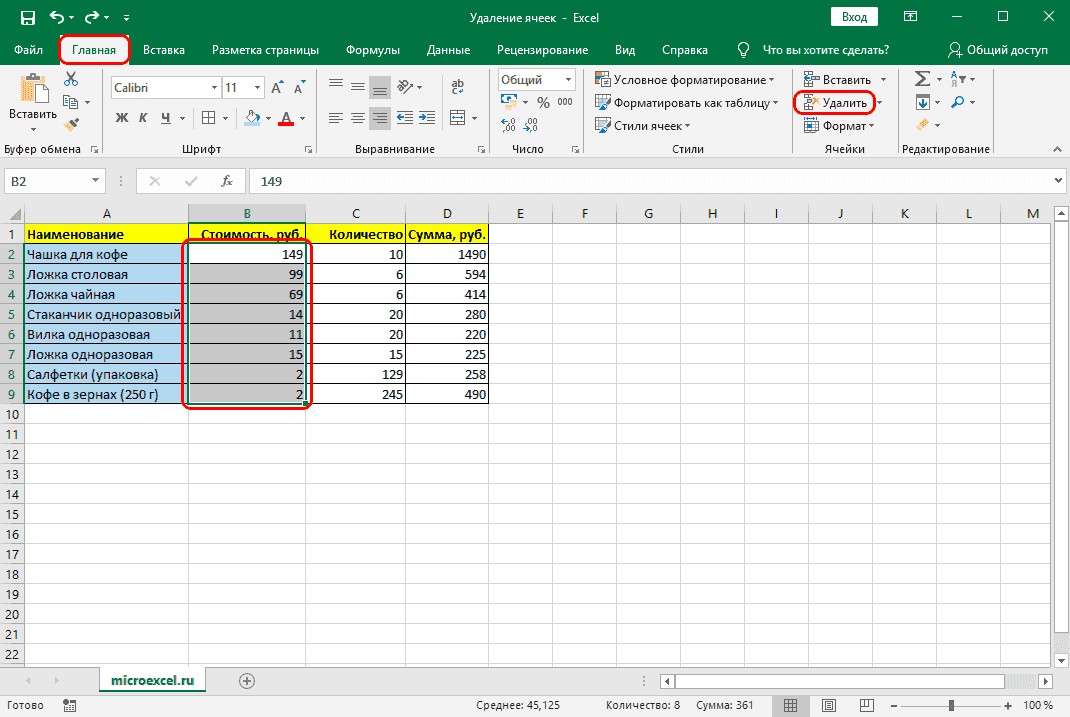Click the AutoSum sigma icon
The image size is (1070, 717).
click(922, 79)
